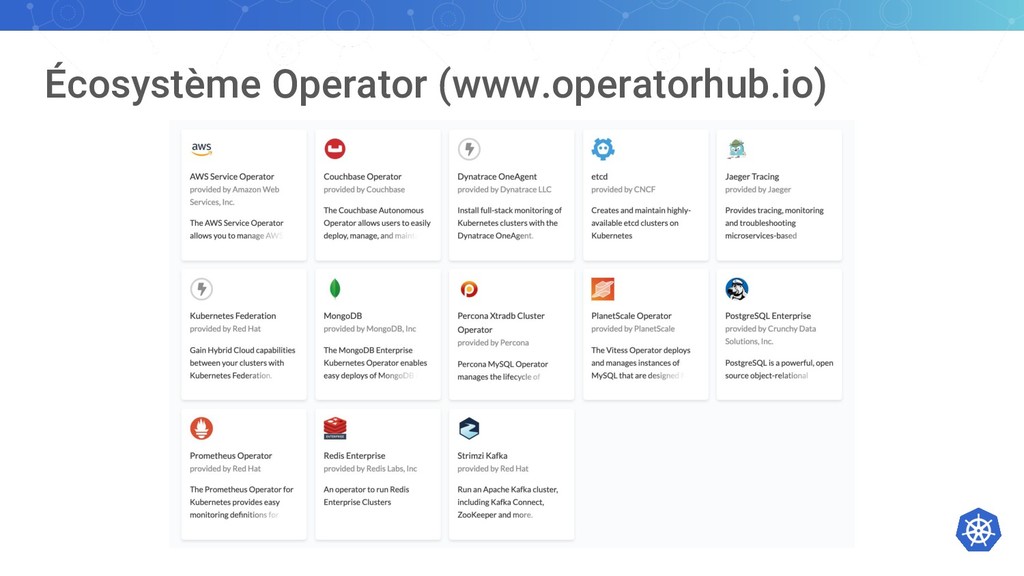
Task: Select the Strimzi Kafka title
Action: pyautogui.click(x=482, y=456)
